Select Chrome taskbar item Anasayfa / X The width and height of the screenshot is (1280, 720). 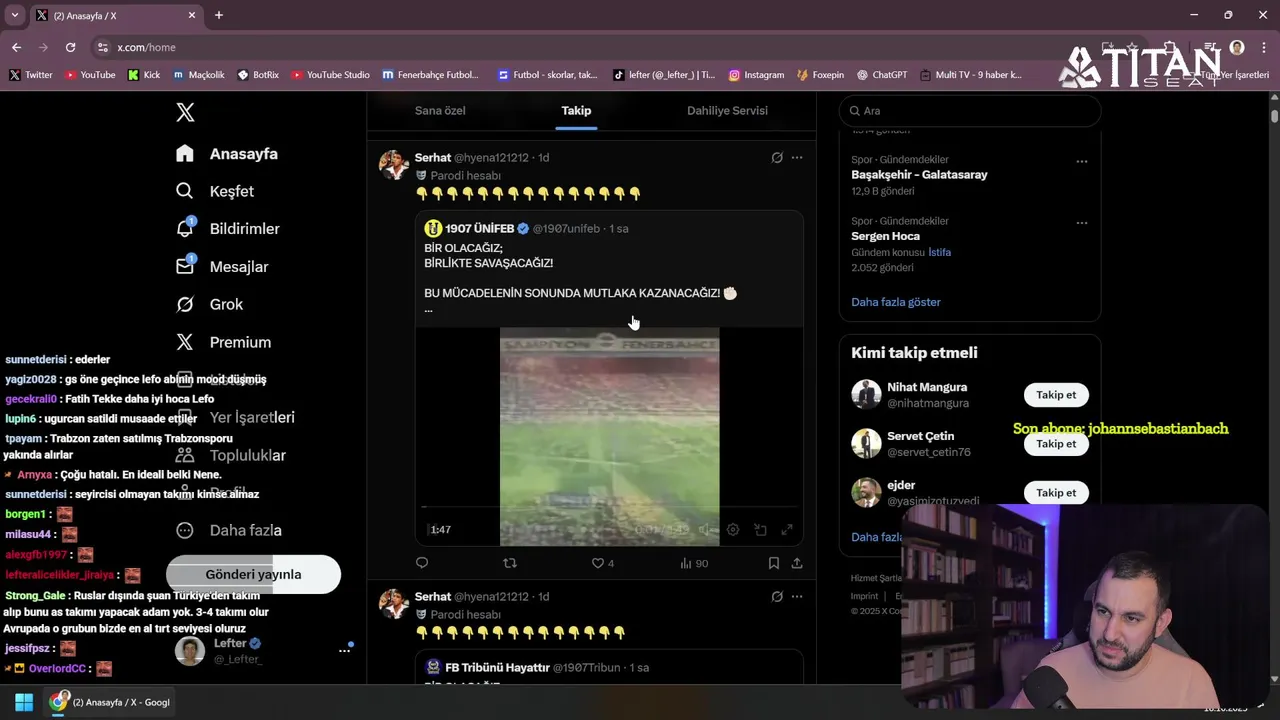[x=111, y=702]
